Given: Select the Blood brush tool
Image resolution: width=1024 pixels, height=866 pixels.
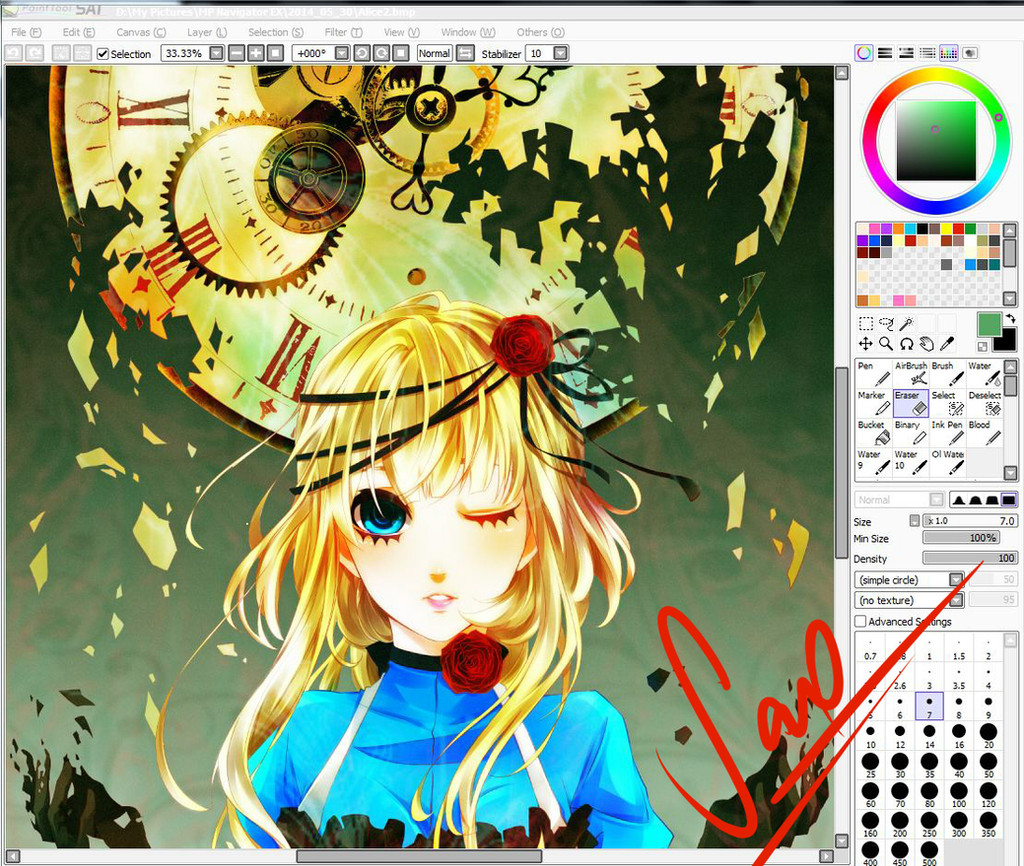Looking at the screenshot, I should (x=984, y=432).
